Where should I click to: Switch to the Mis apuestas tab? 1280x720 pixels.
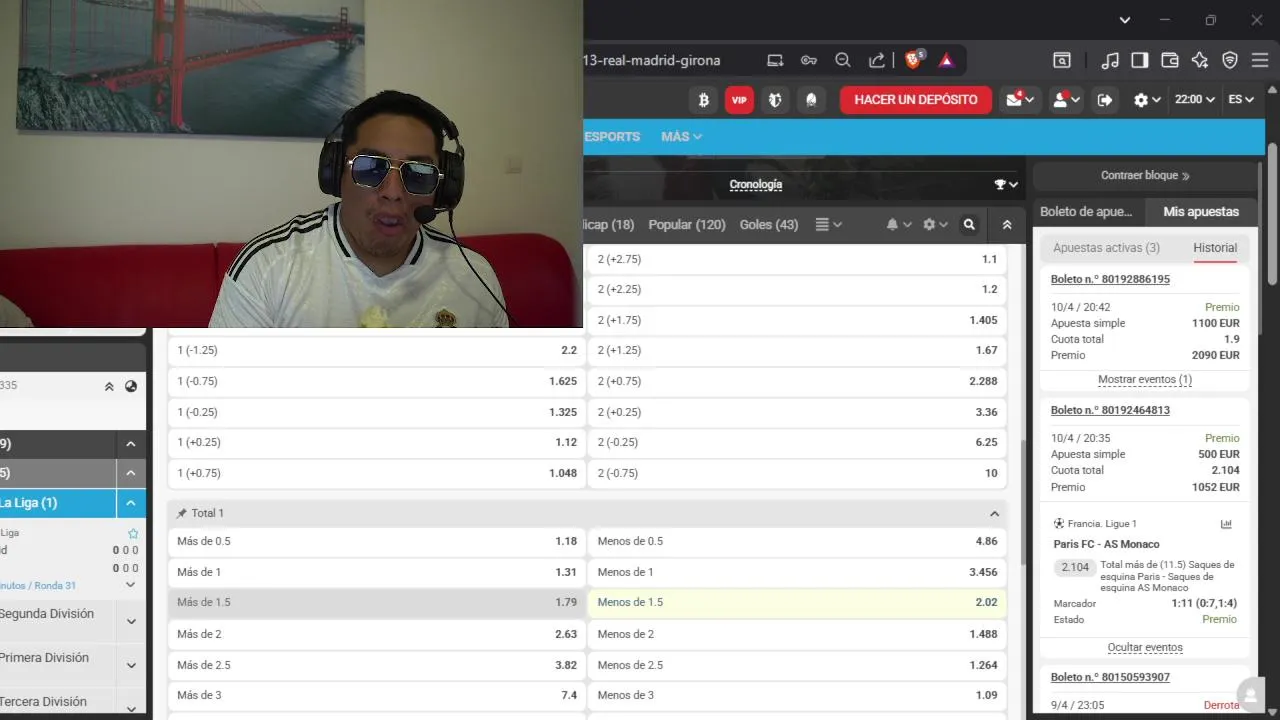click(1201, 212)
